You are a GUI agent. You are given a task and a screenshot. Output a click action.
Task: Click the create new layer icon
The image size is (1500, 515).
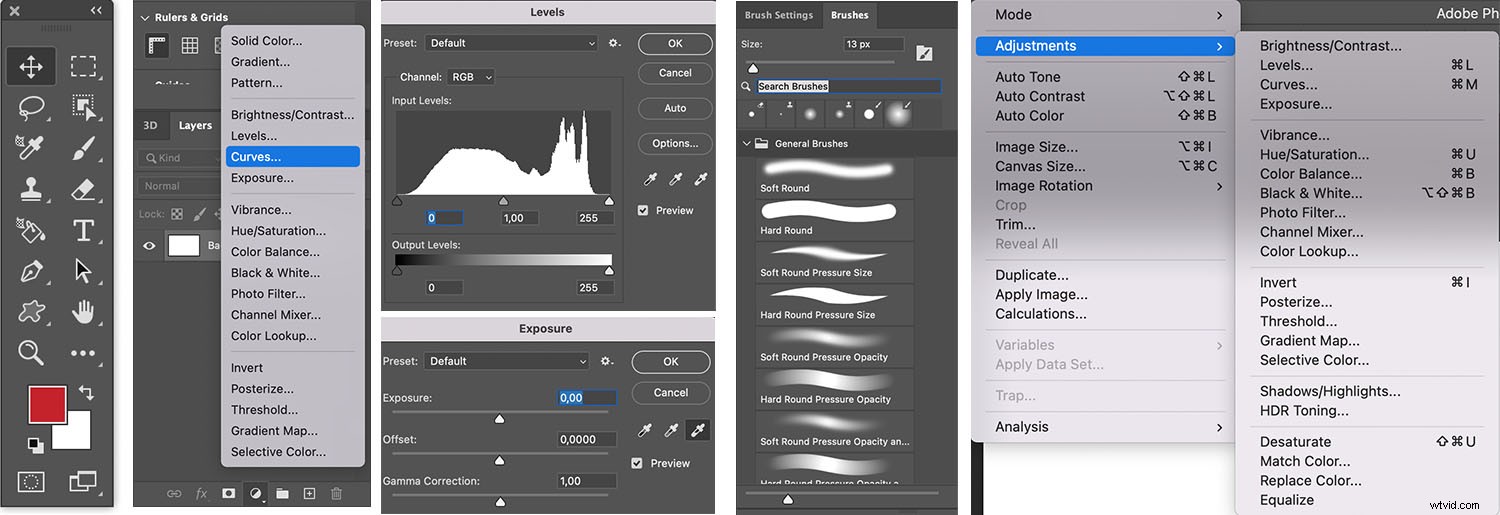coord(309,493)
